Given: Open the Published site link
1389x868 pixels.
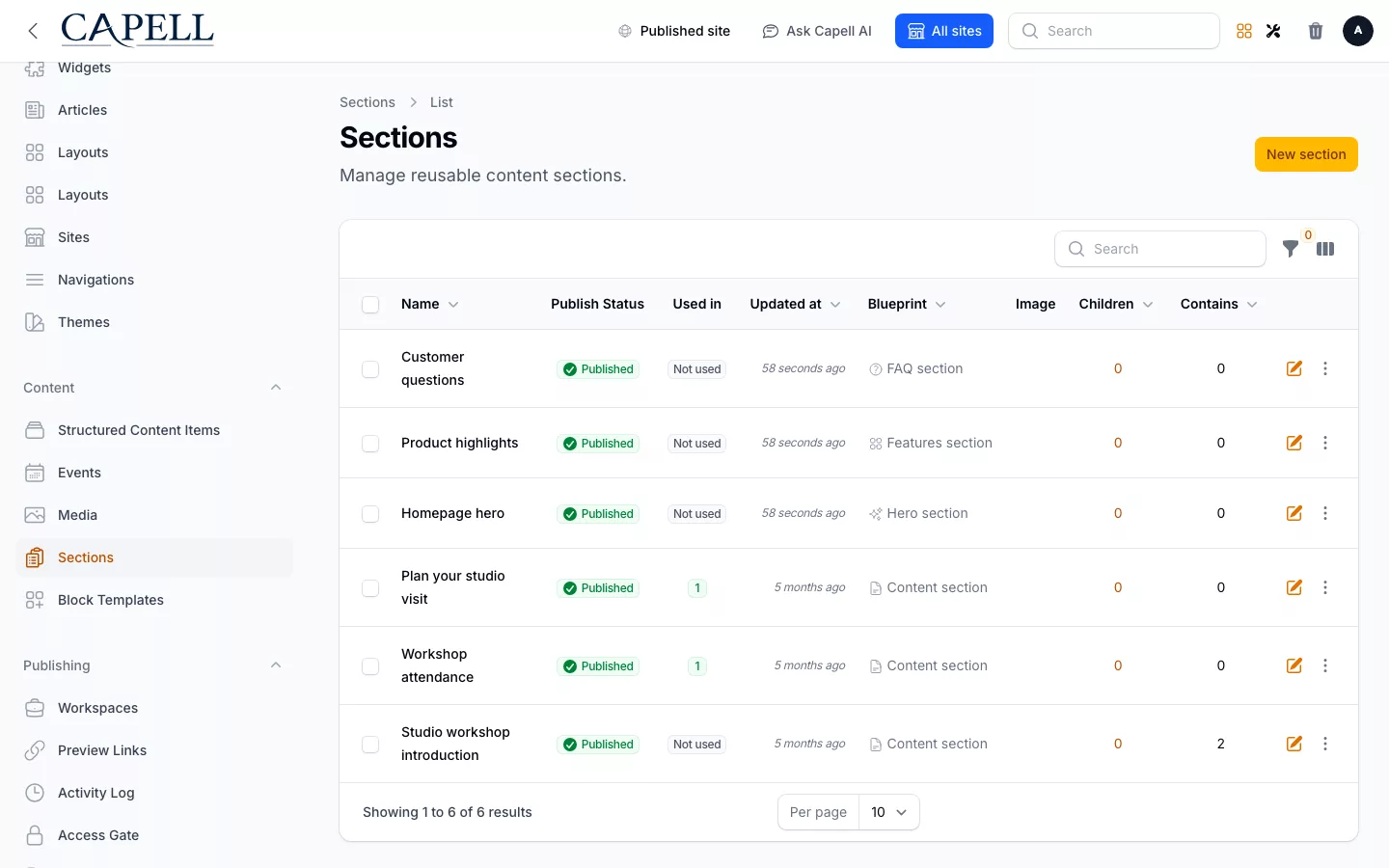Looking at the screenshot, I should pos(674,31).
